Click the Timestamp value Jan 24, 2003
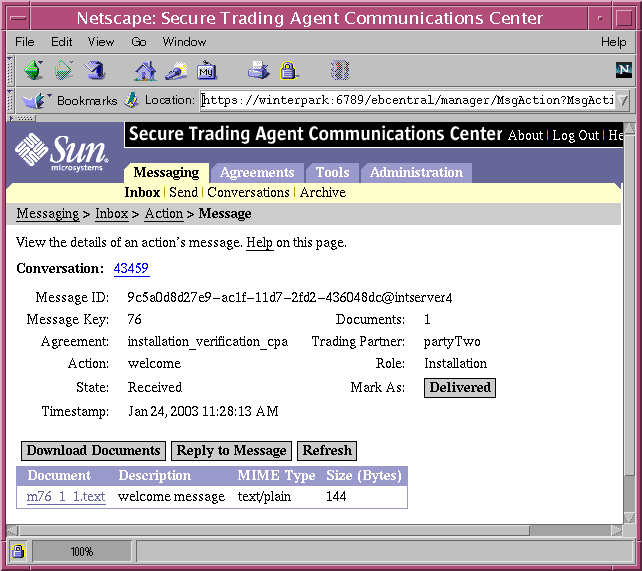 [203, 411]
